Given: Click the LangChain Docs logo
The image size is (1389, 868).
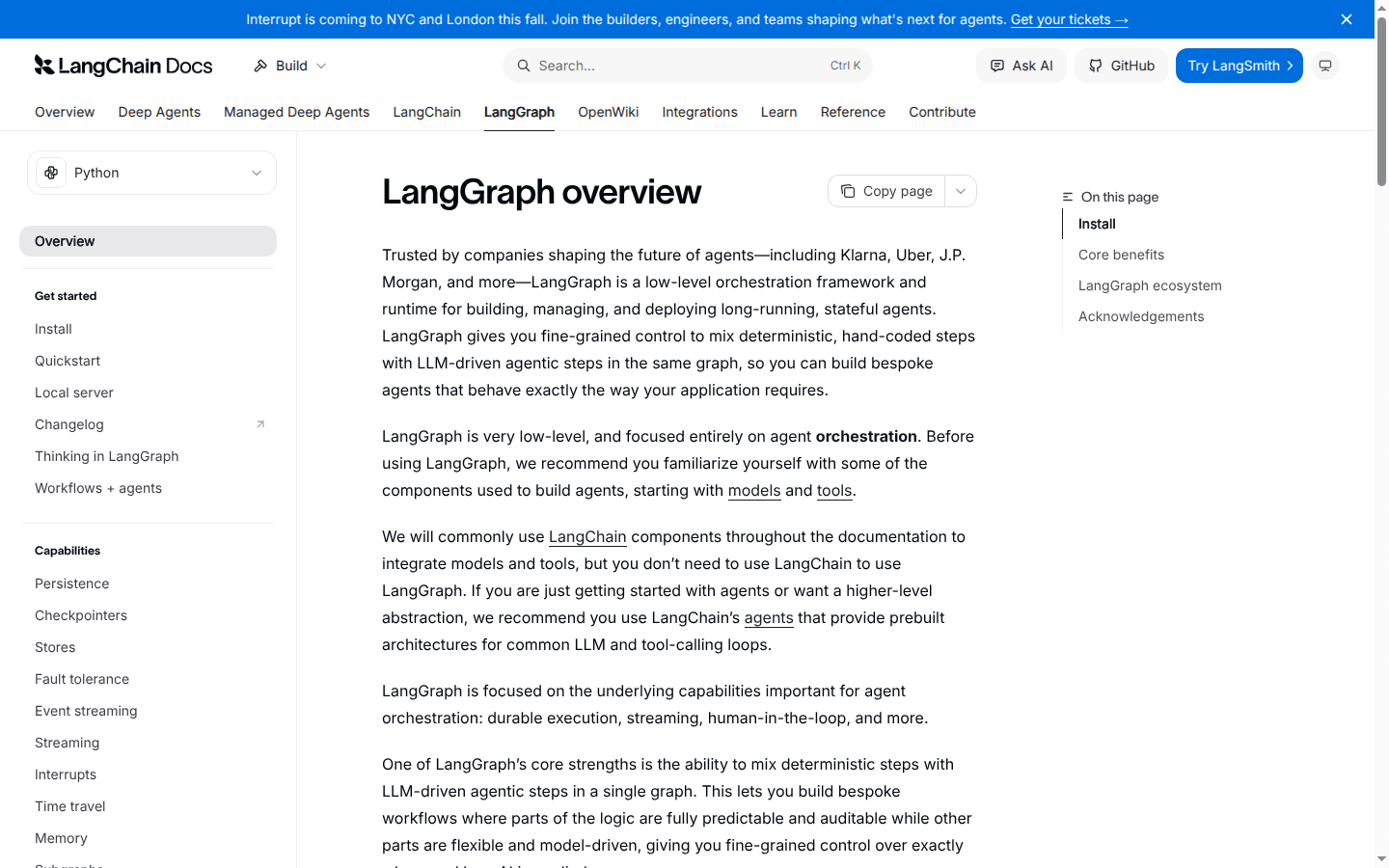Looking at the screenshot, I should (x=123, y=66).
